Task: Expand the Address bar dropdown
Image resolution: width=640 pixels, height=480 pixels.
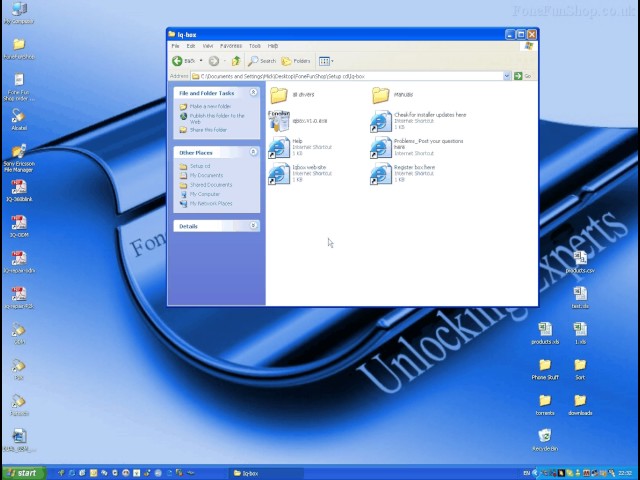Action: click(507, 76)
